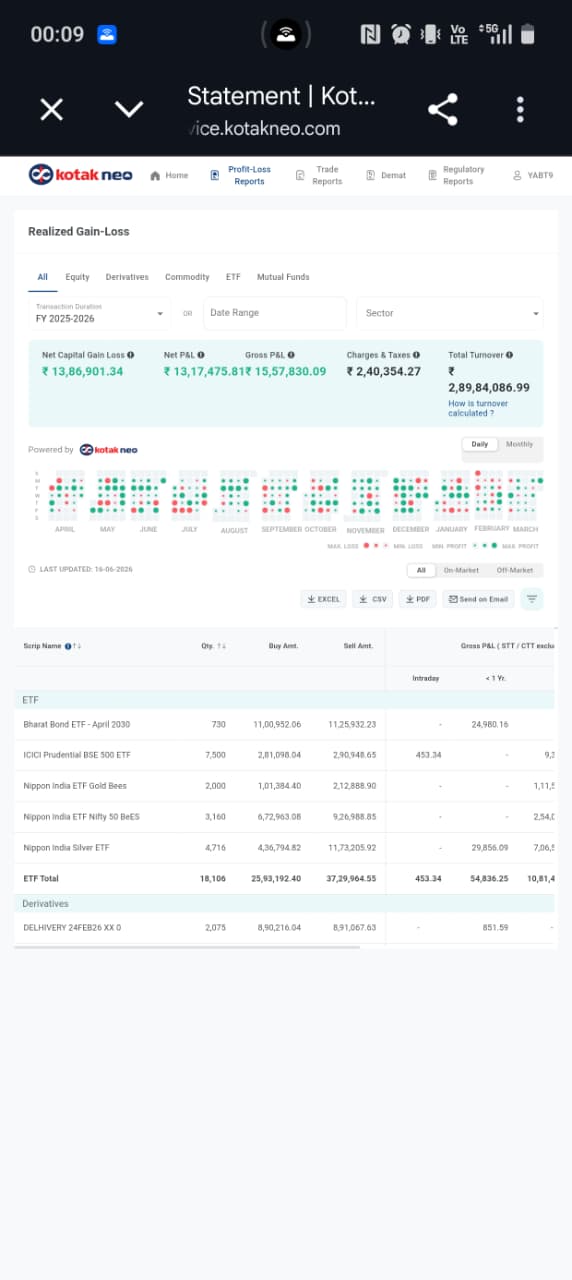Select the All market filter

point(421,570)
